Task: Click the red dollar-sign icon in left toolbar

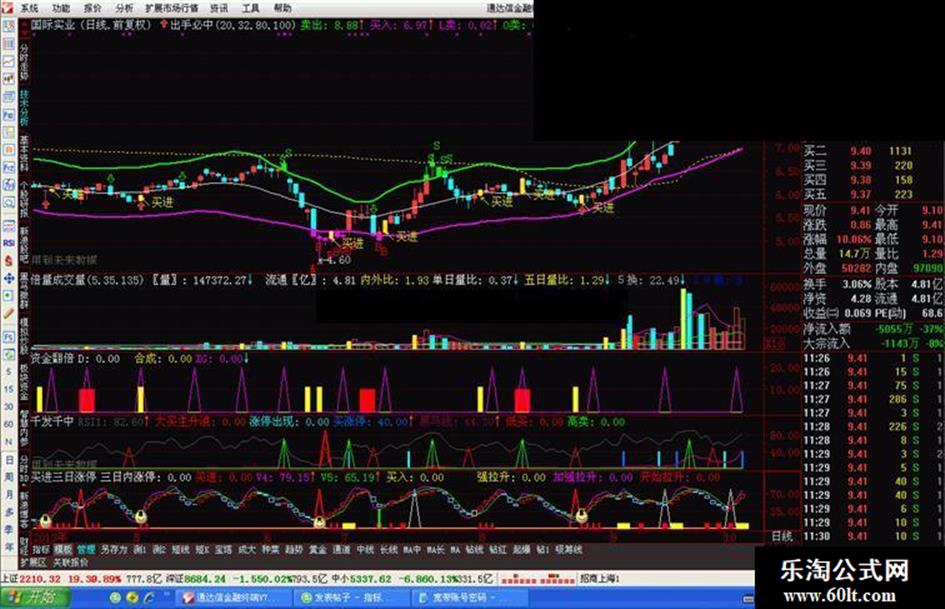Action: pos(8,261)
